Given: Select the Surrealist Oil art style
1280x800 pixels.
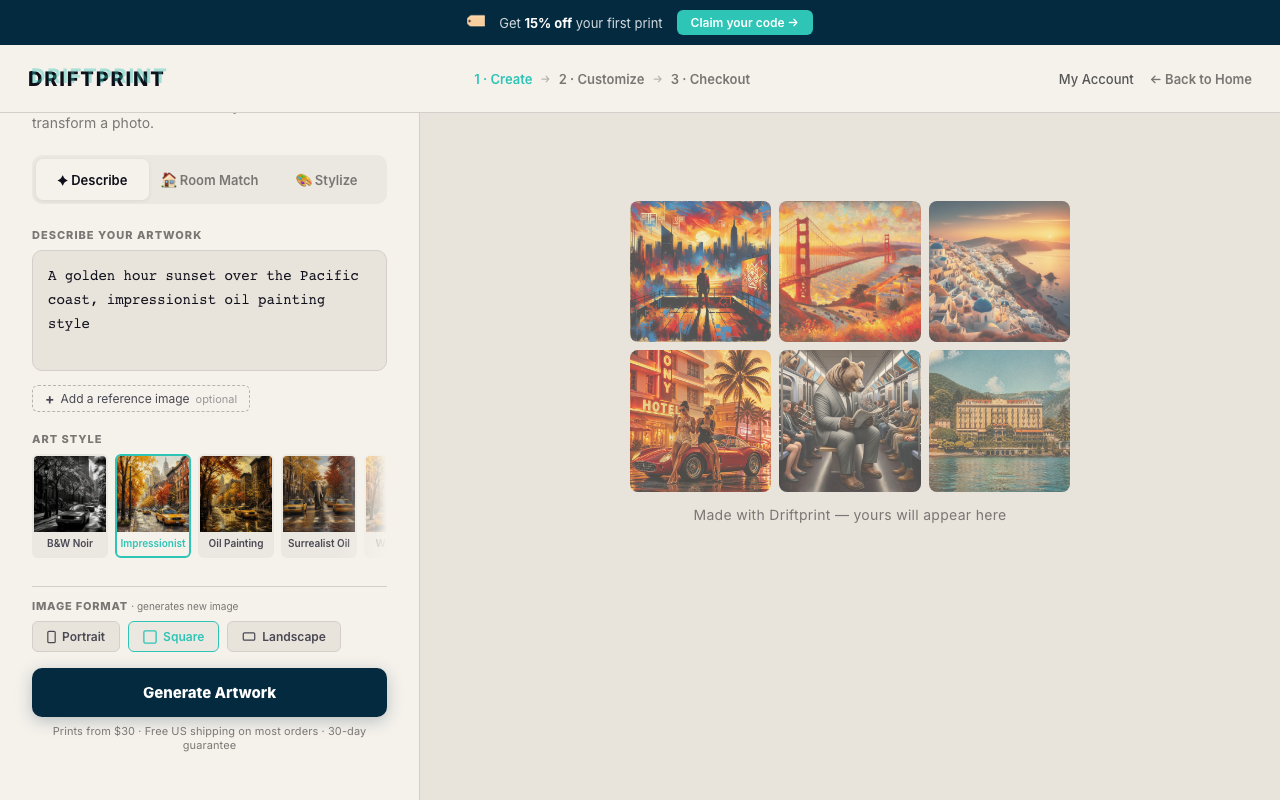Looking at the screenshot, I should pos(319,505).
